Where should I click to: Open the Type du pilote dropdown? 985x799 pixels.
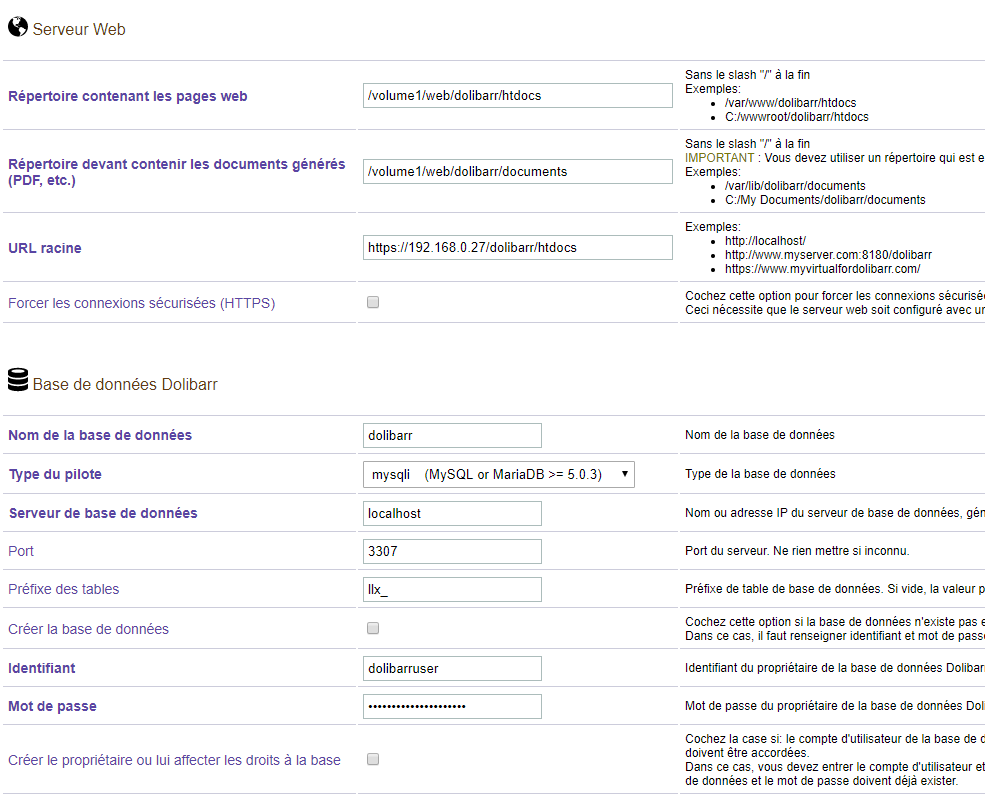pos(499,474)
